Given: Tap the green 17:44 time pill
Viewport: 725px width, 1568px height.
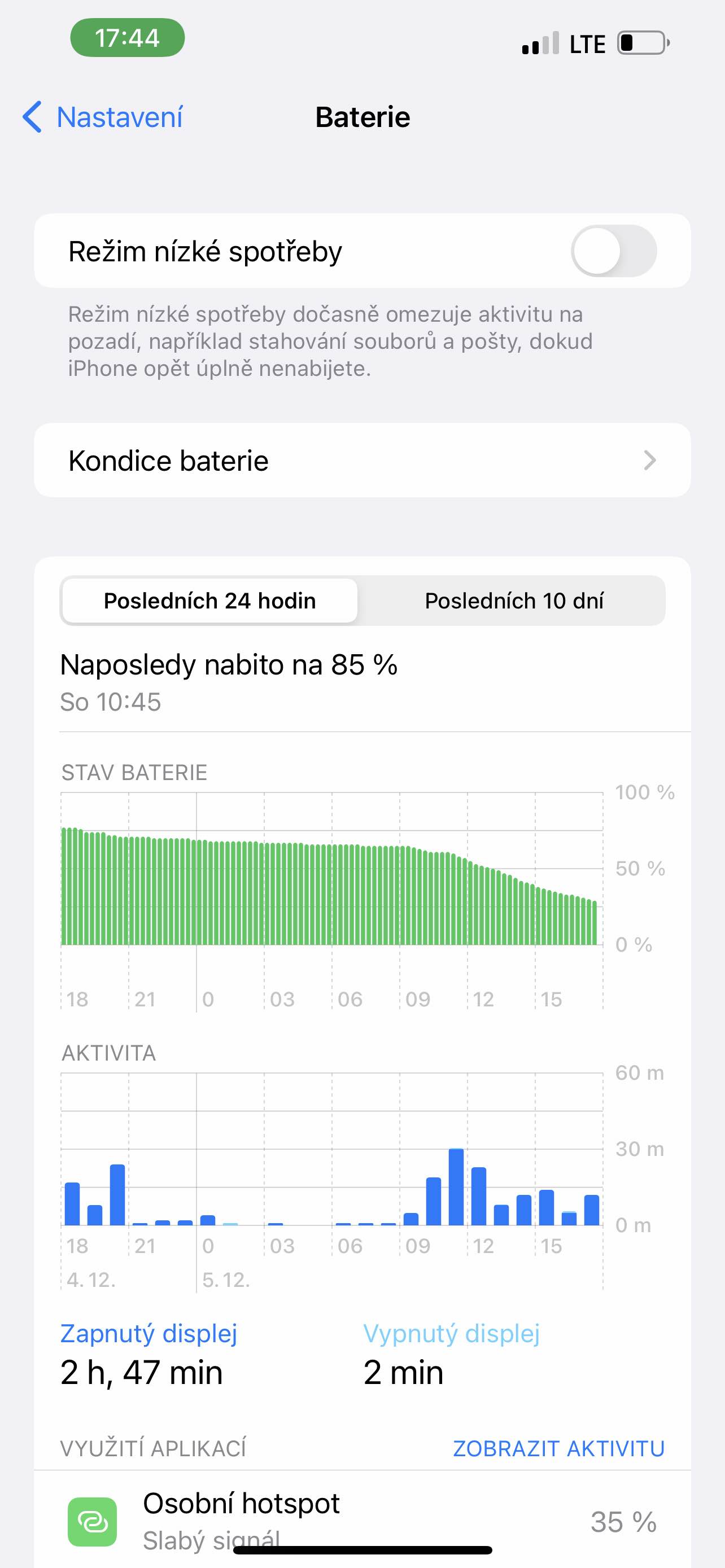Looking at the screenshot, I should click(127, 38).
